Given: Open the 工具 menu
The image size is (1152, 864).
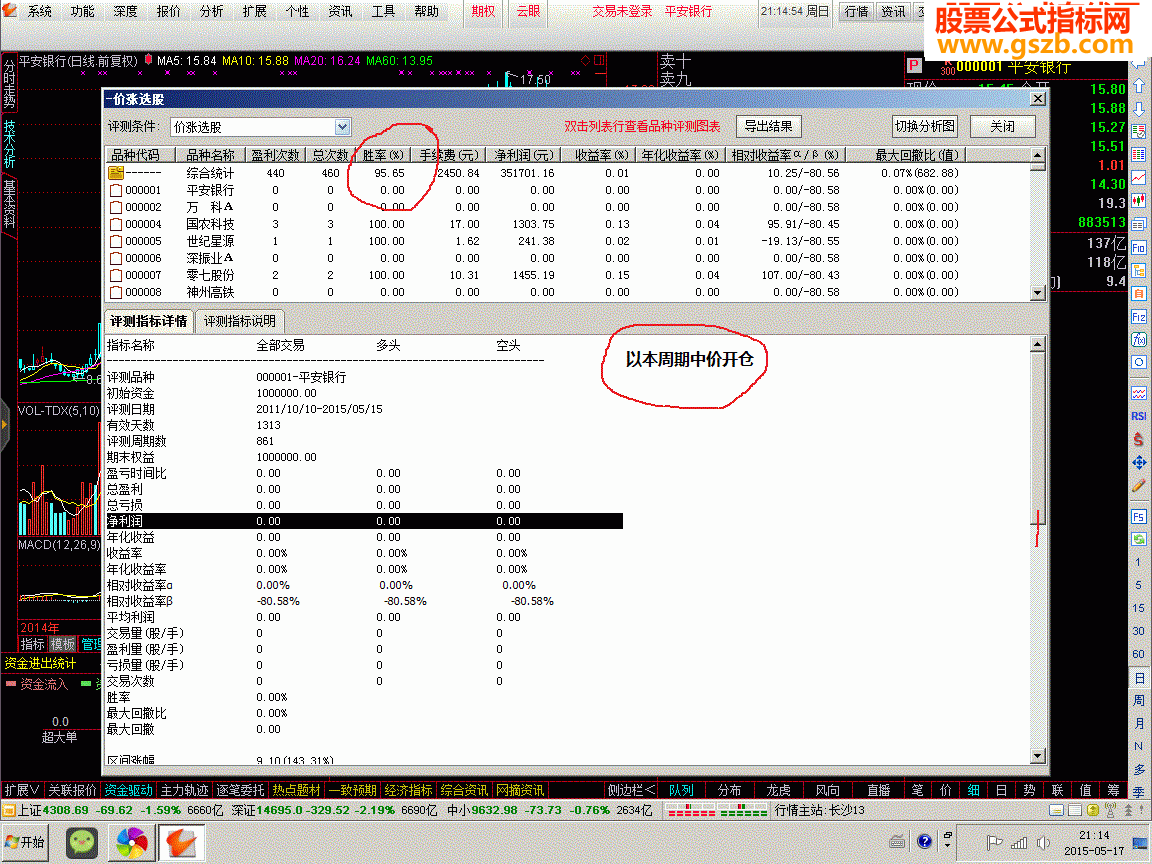Looking at the screenshot, I should (383, 11).
